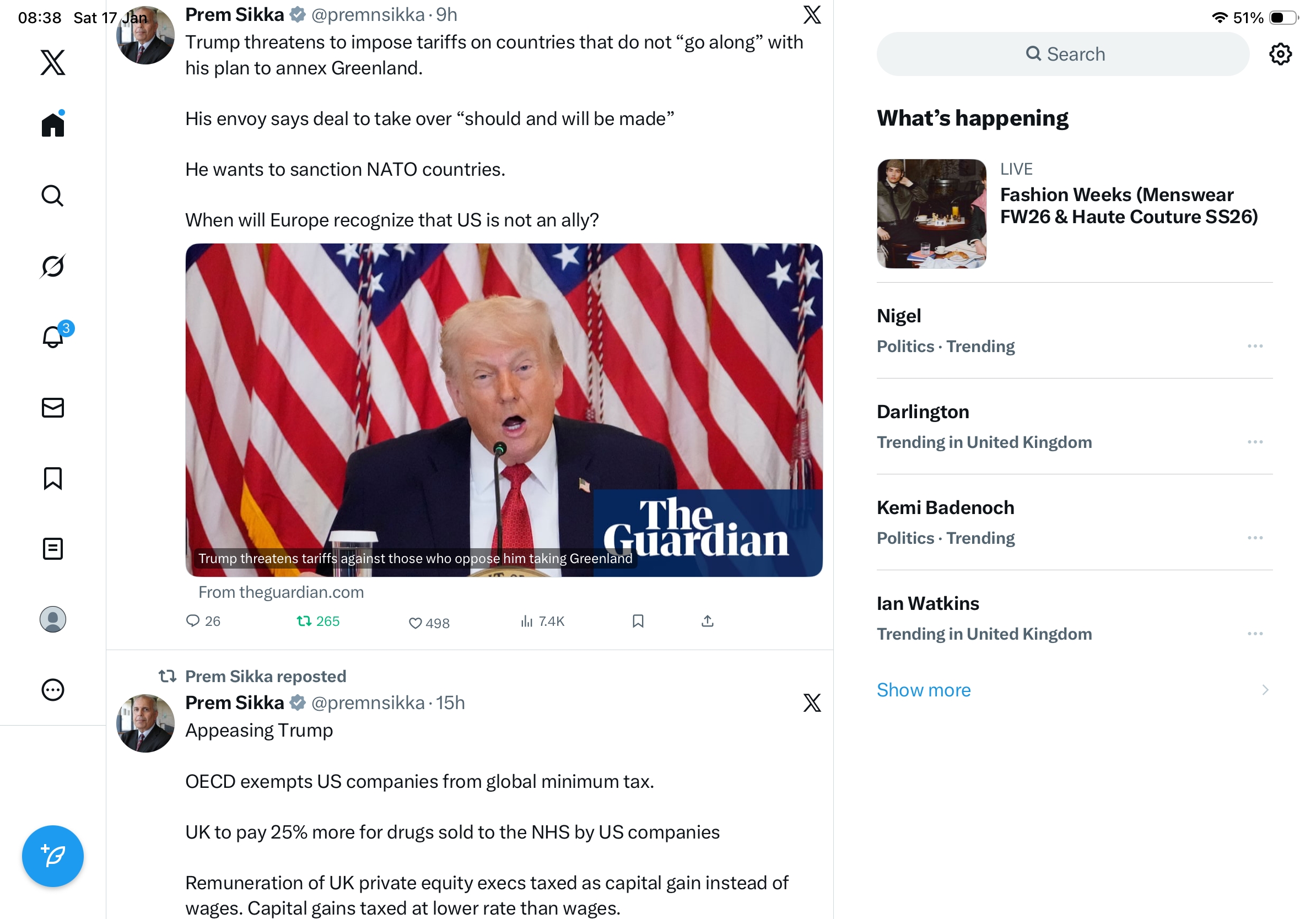Bookmark the Greenland tariff post
This screenshot has height=919, width=1316.
coord(638,621)
